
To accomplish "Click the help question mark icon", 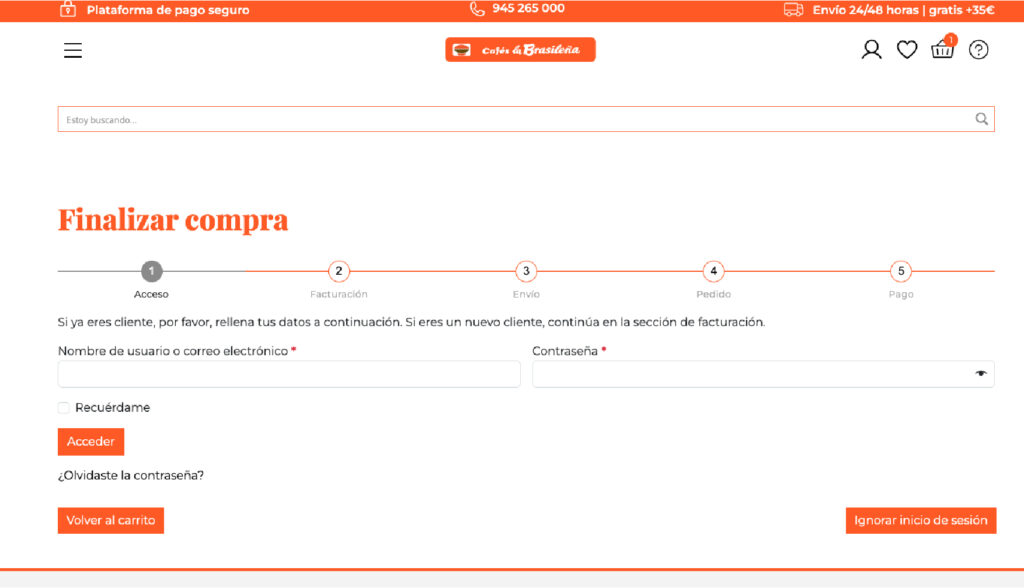I will (x=978, y=50).
